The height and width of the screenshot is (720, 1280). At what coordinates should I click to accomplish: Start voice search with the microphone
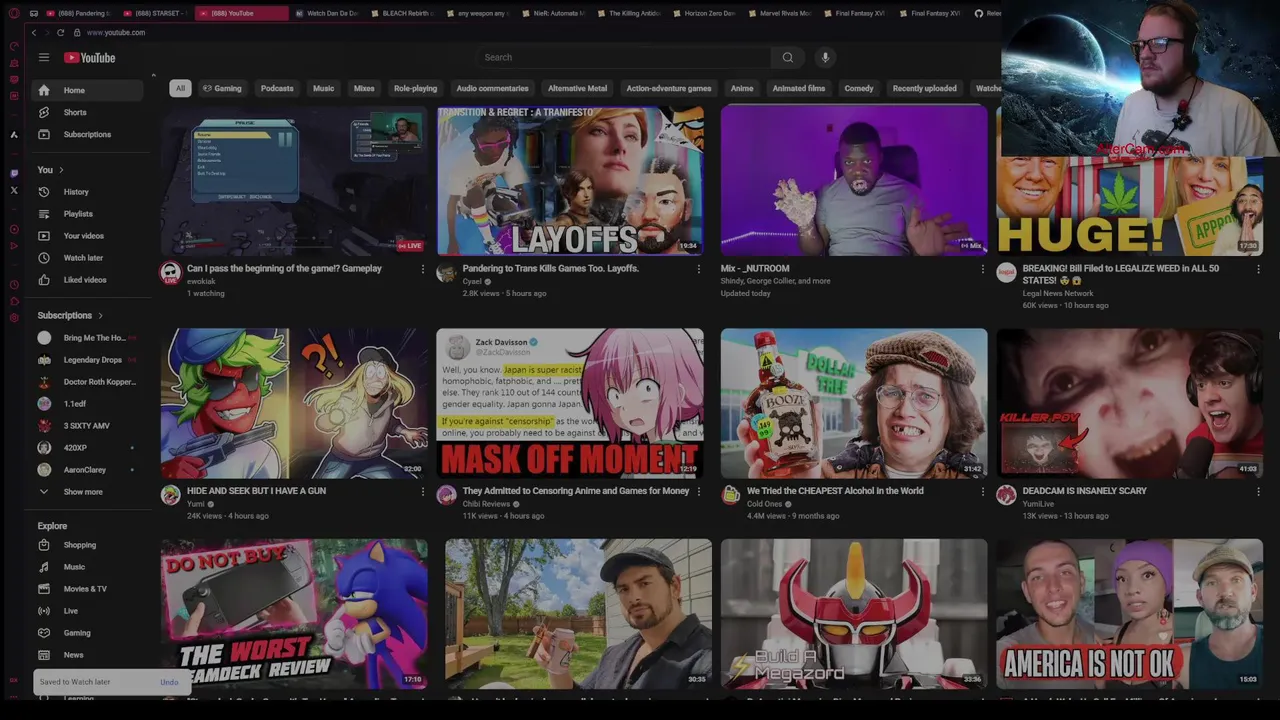[825, 58]
